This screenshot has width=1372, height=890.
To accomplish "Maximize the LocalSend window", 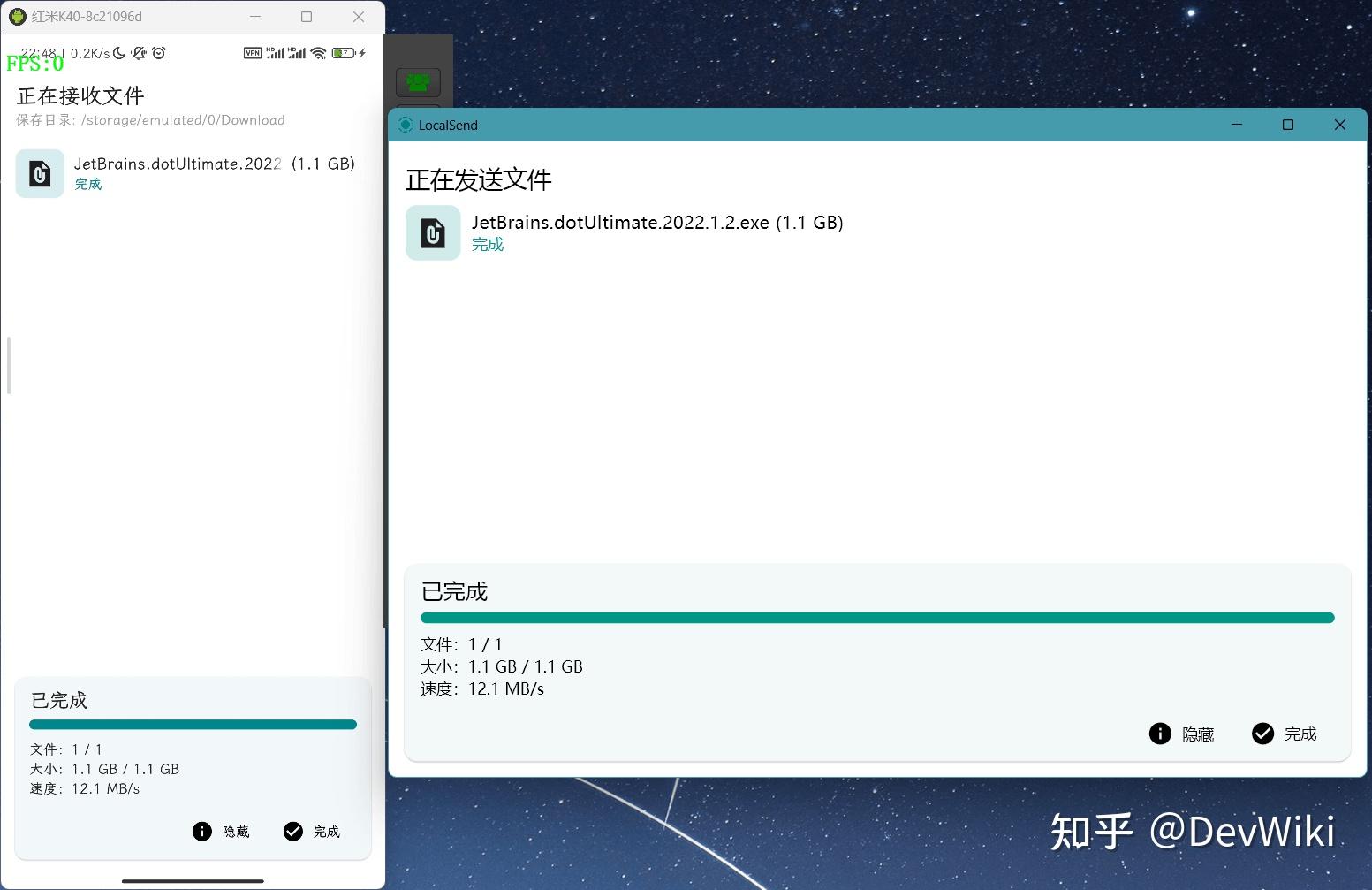I will (x=1288, y=125).
